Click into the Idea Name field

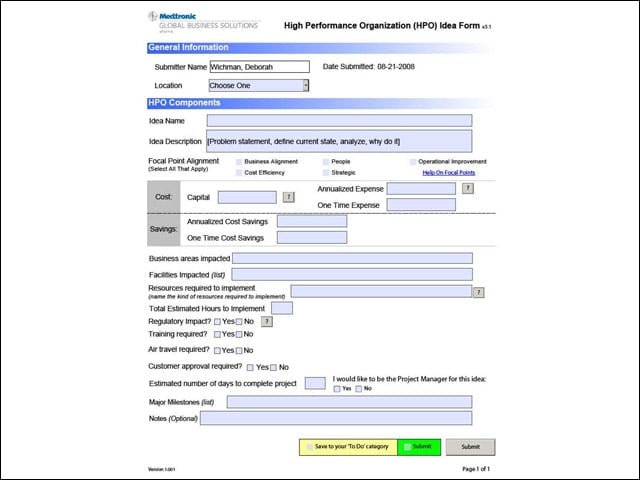(x=339, y=120)
